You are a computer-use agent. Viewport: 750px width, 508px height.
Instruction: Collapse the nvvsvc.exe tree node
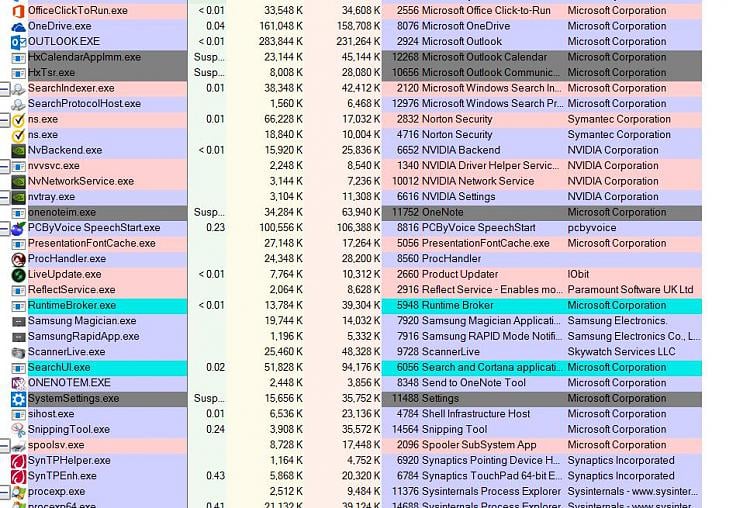(x=4, y=166)
